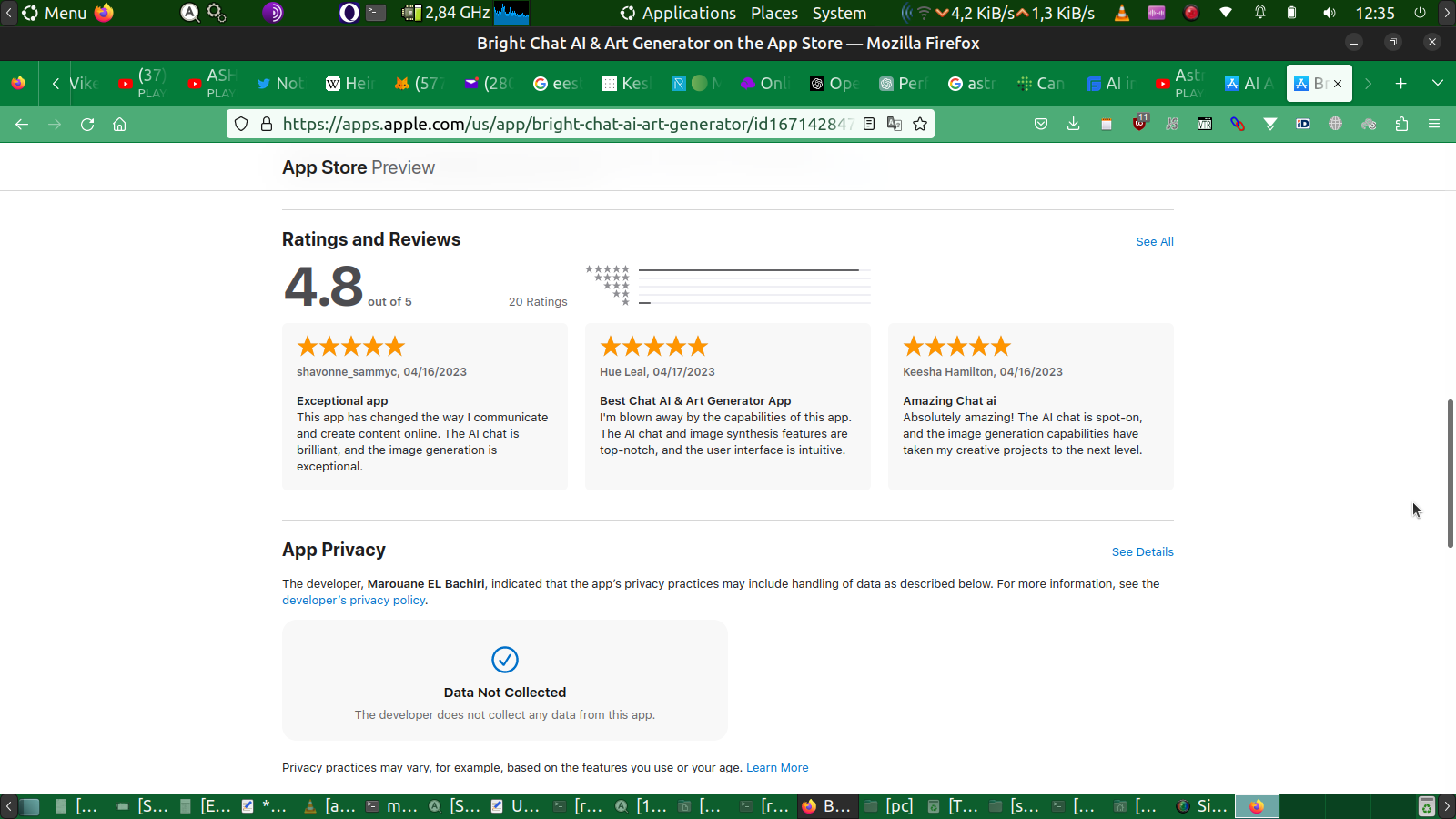Viewport: 1456px width, 819px height.
Task: Open the System menu
Action: point(840,13)
